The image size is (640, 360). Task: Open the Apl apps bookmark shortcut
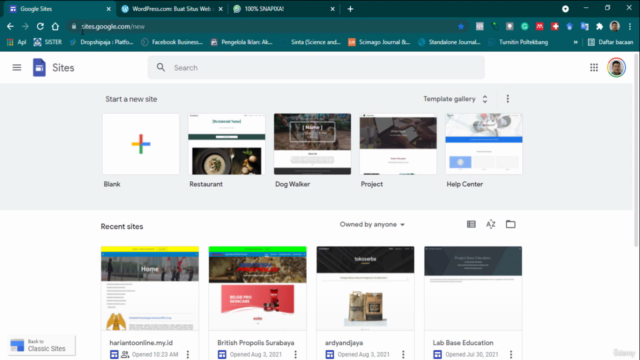coord(17,42)
